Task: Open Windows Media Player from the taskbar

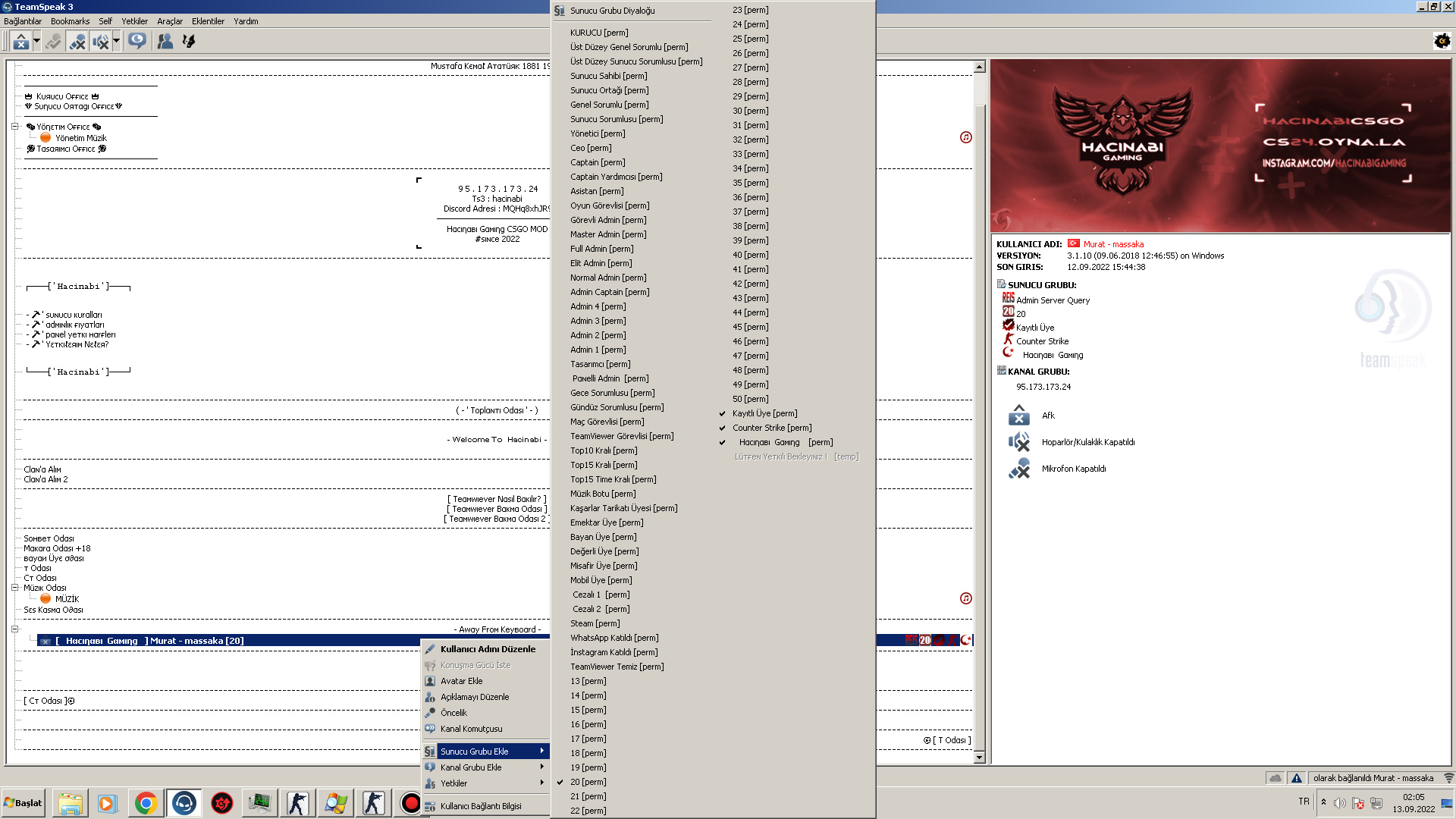Action: (108, 803)
